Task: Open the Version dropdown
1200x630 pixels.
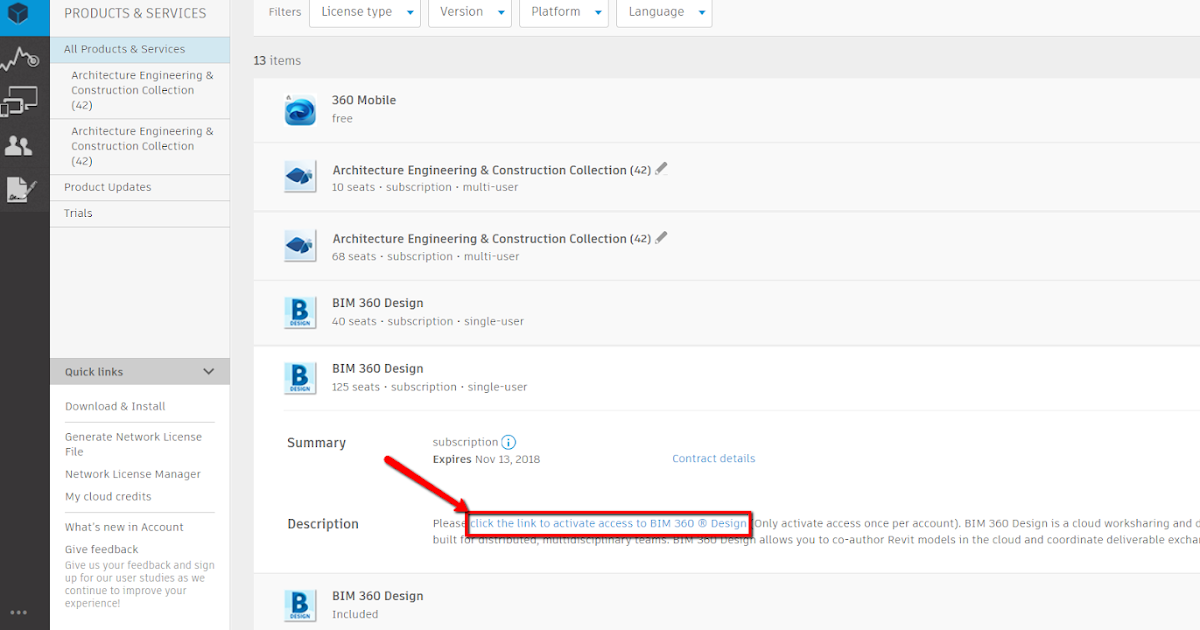Action: [470, 11]
